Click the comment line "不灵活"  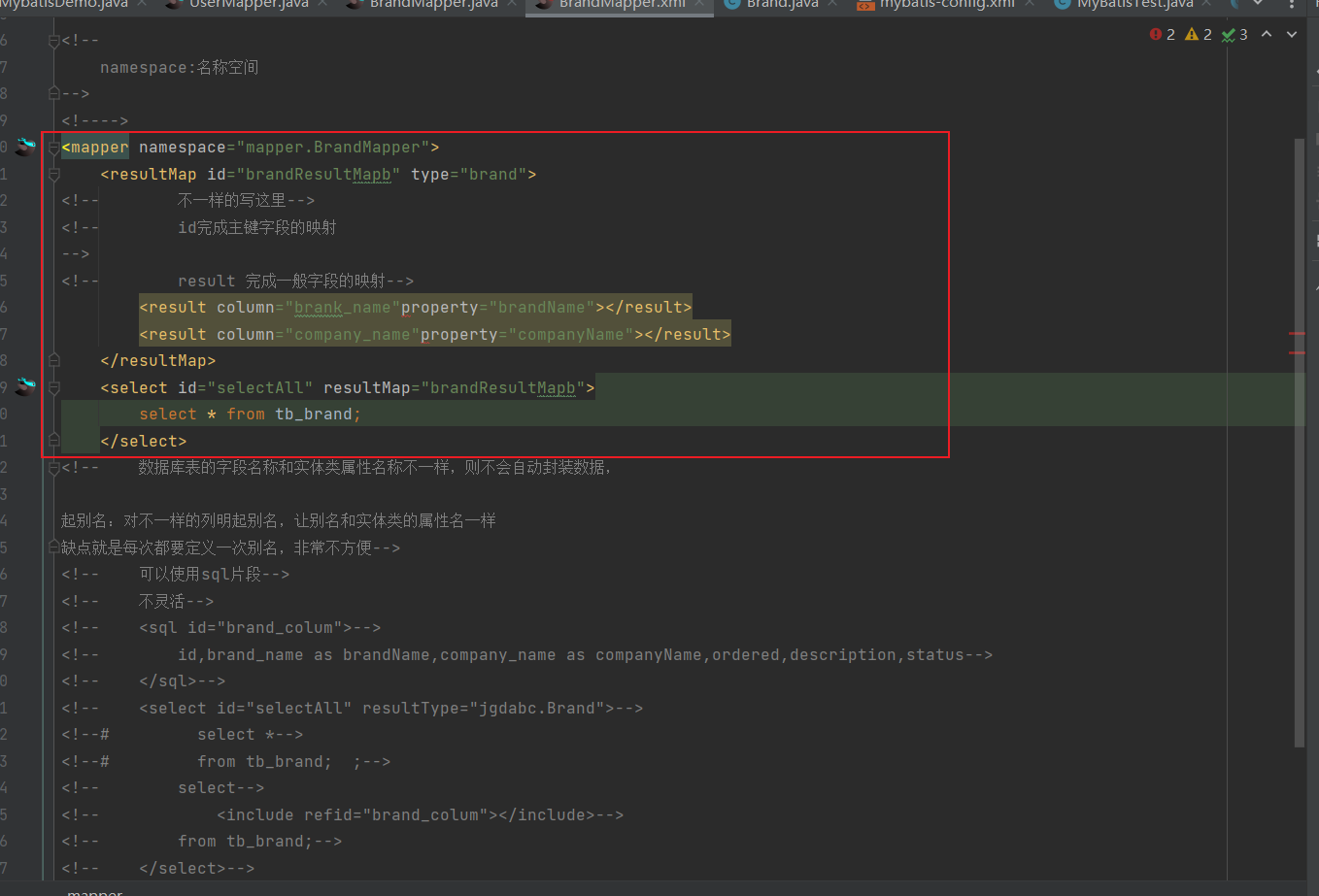(x=138, y=602)
